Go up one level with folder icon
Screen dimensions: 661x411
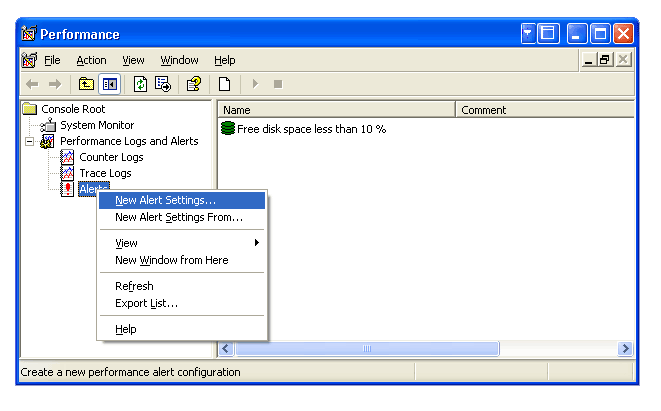click(x=86, y=84)
